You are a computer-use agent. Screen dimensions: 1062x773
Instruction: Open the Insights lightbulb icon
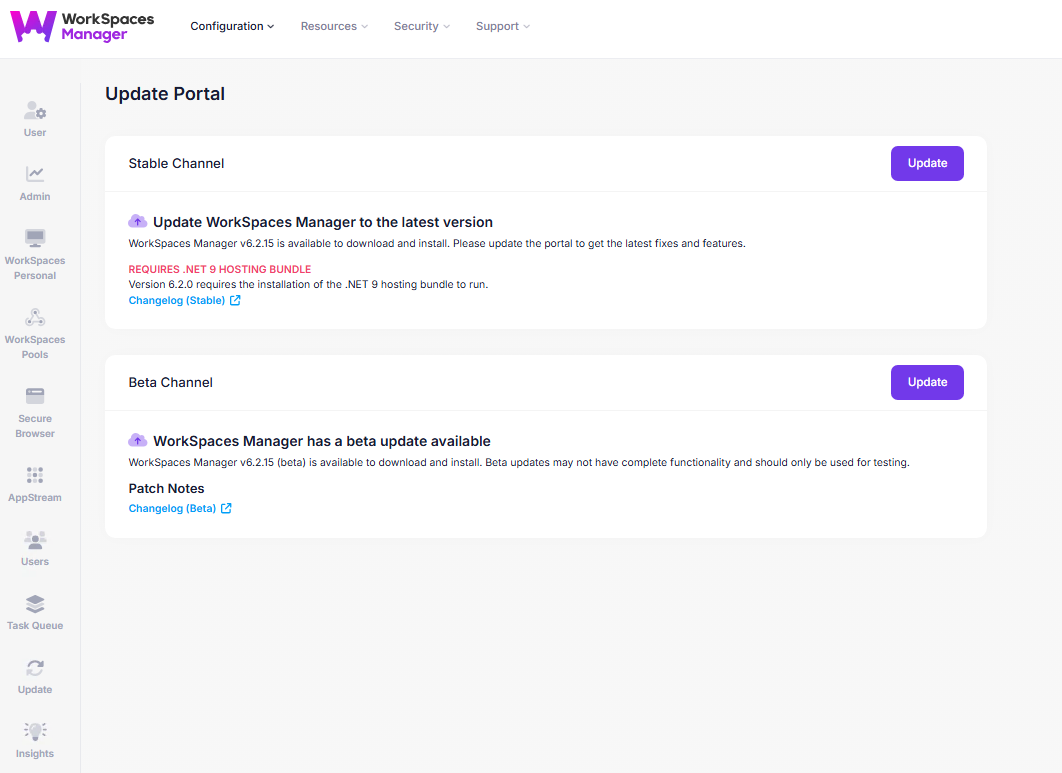[35, 733]
